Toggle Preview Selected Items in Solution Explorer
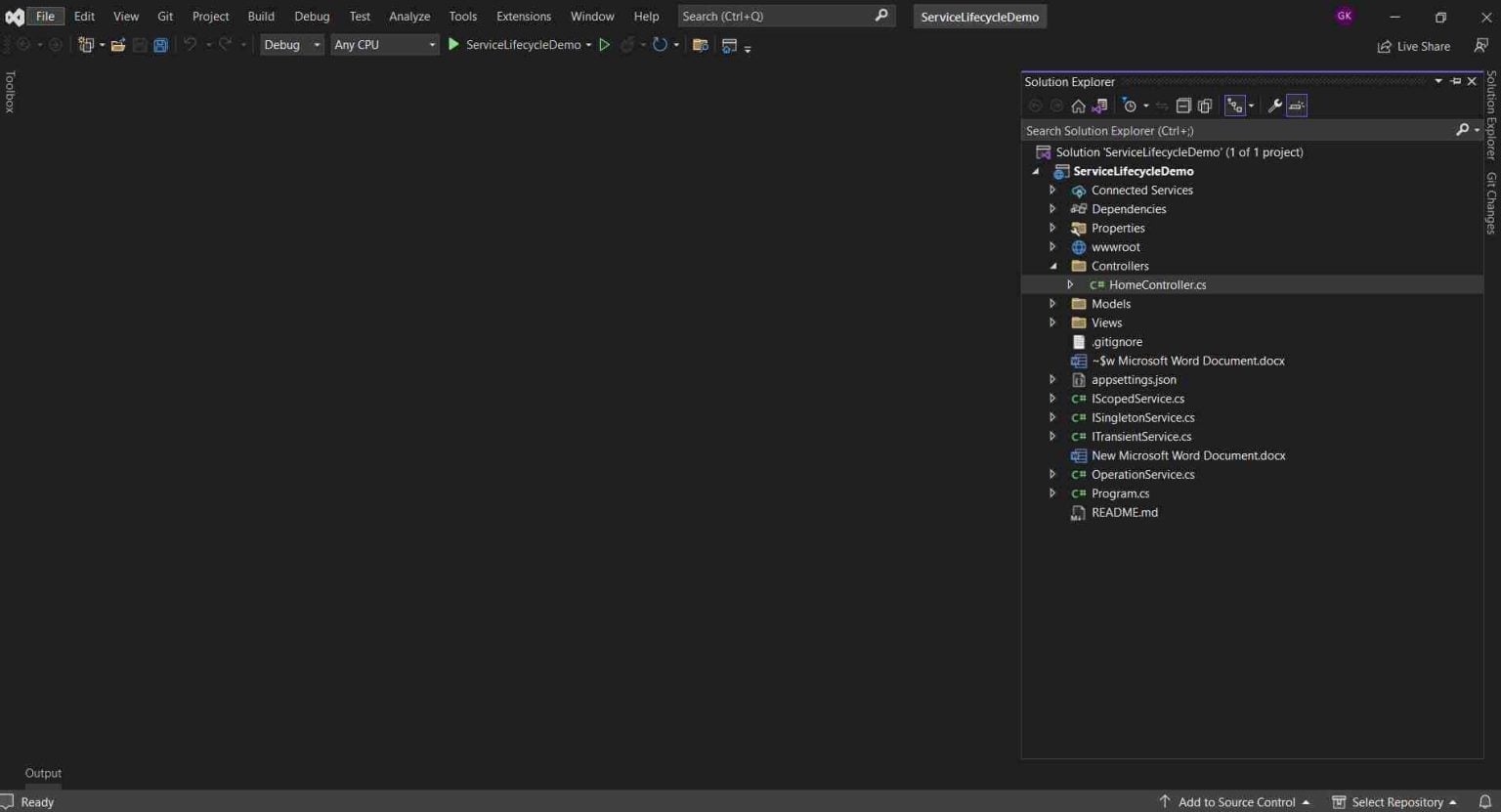 coord(1296,106)
